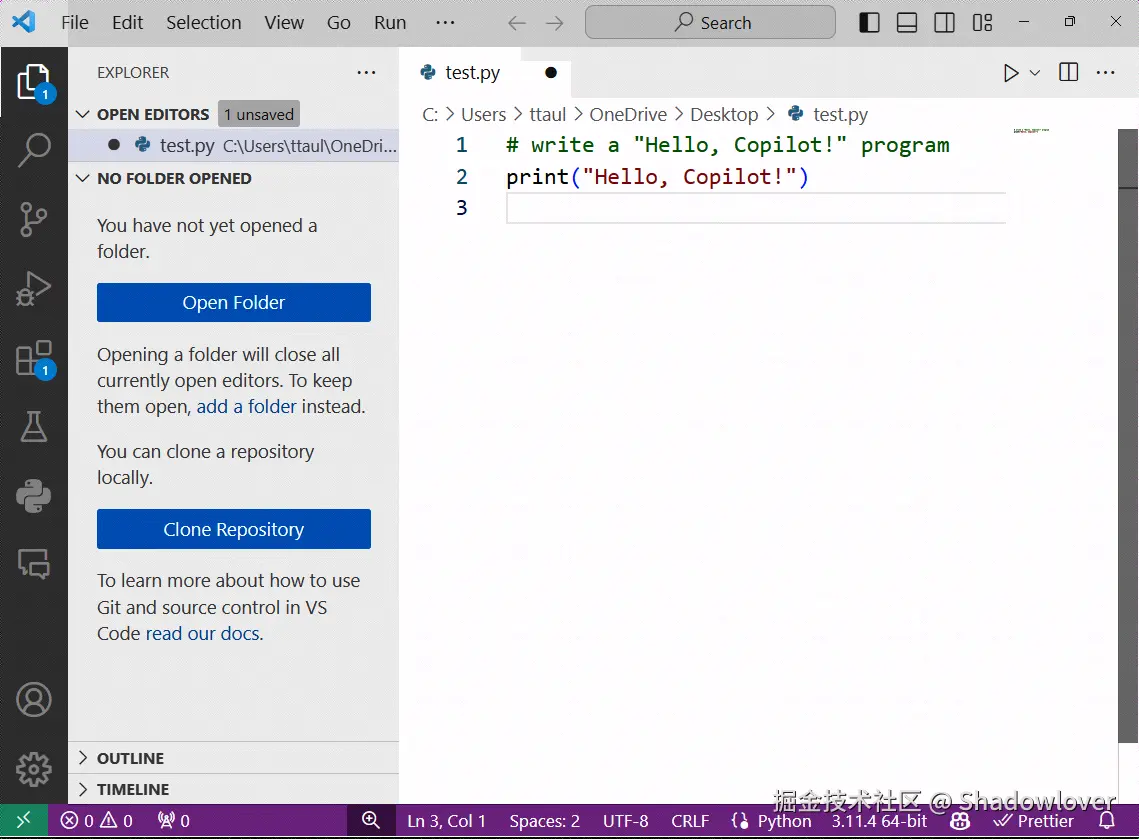Click the VS Code logo icon

coord(23,22)
